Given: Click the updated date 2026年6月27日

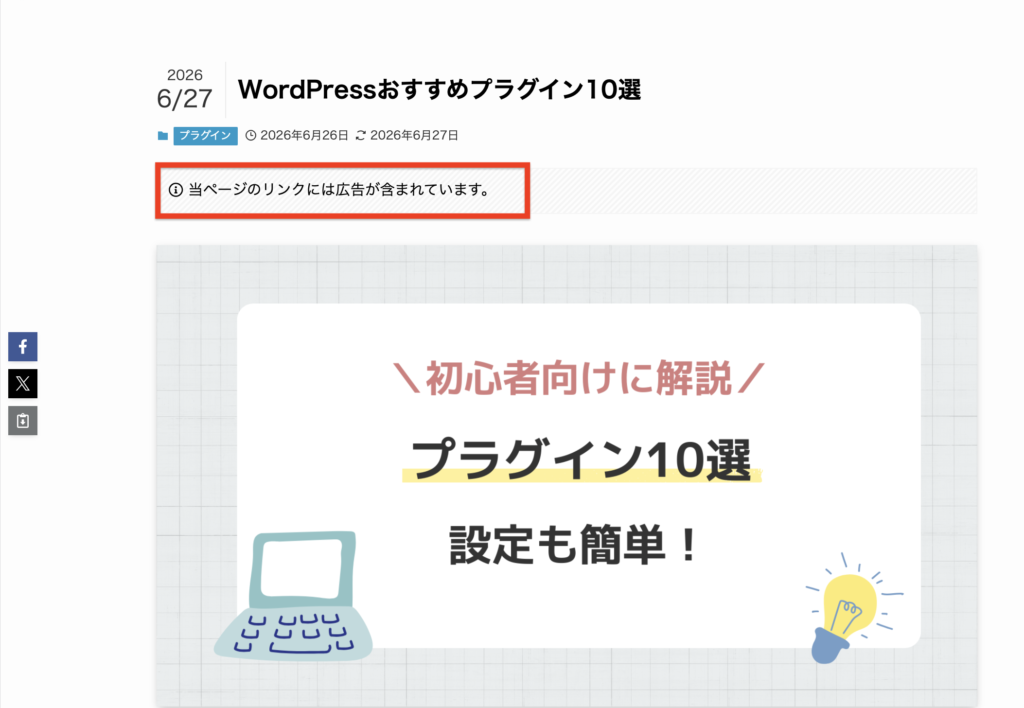Looking at the screenshot, I should point(414,136).
